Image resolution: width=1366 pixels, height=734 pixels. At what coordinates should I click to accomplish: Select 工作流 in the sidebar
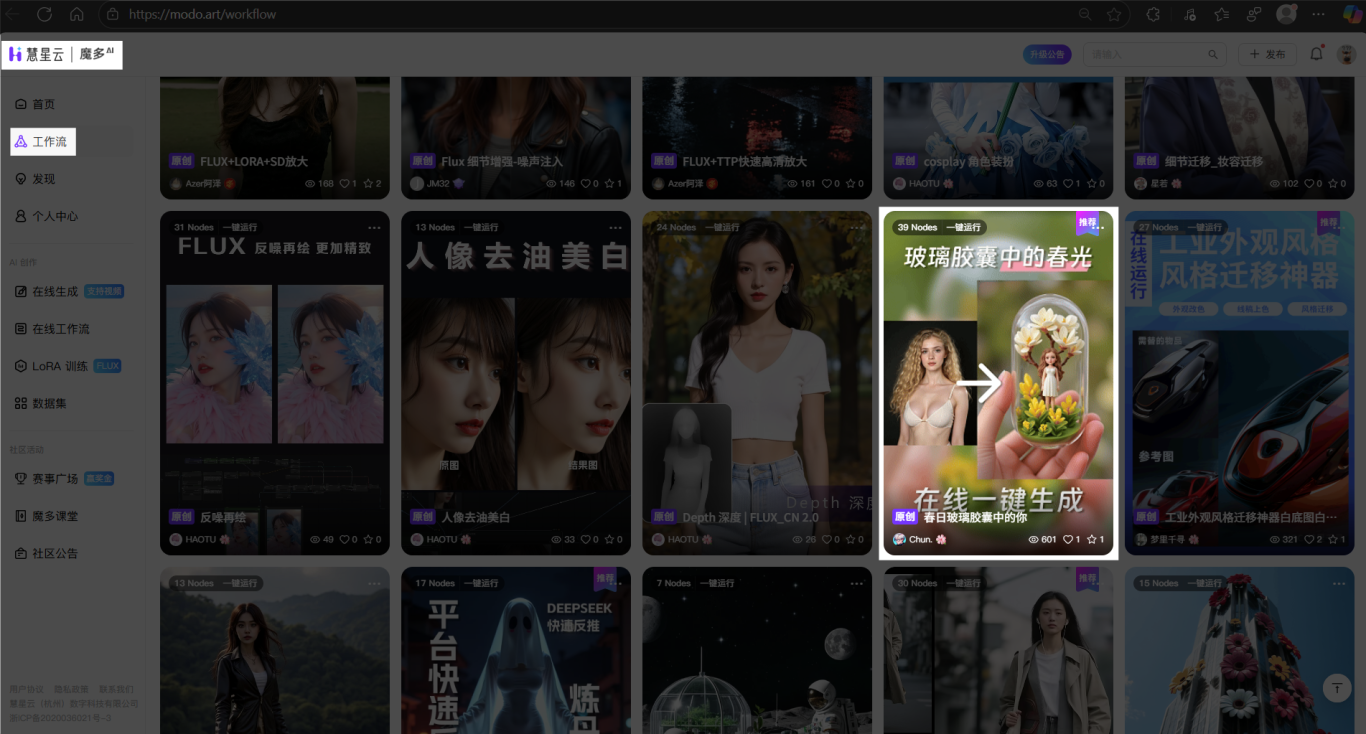pyautogui.click(x=43, y=142)
